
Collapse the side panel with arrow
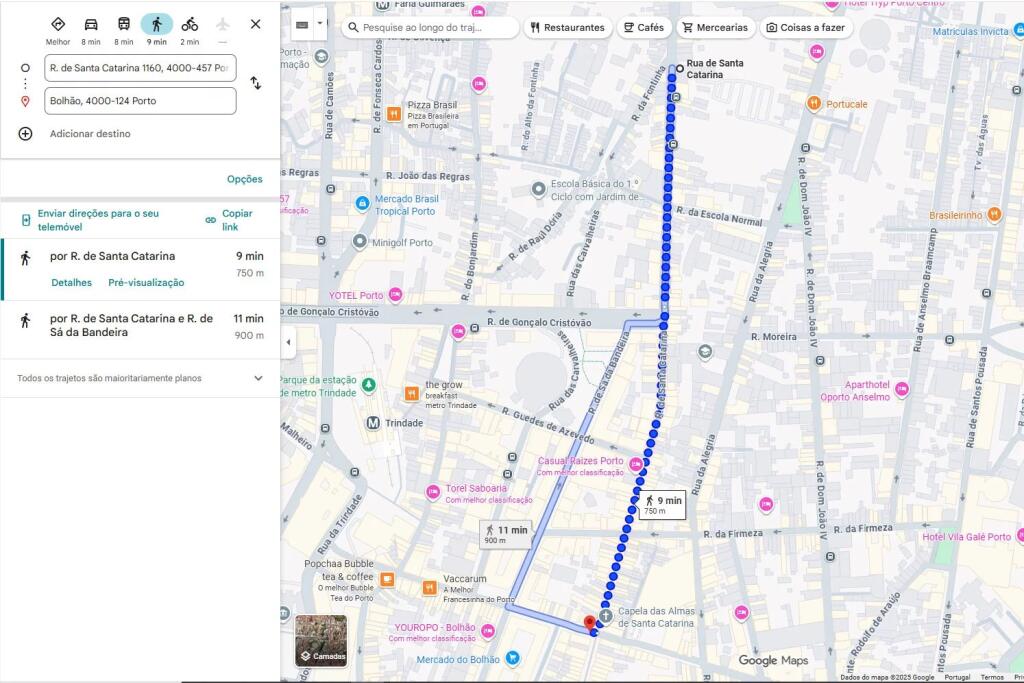click(289, 342)
